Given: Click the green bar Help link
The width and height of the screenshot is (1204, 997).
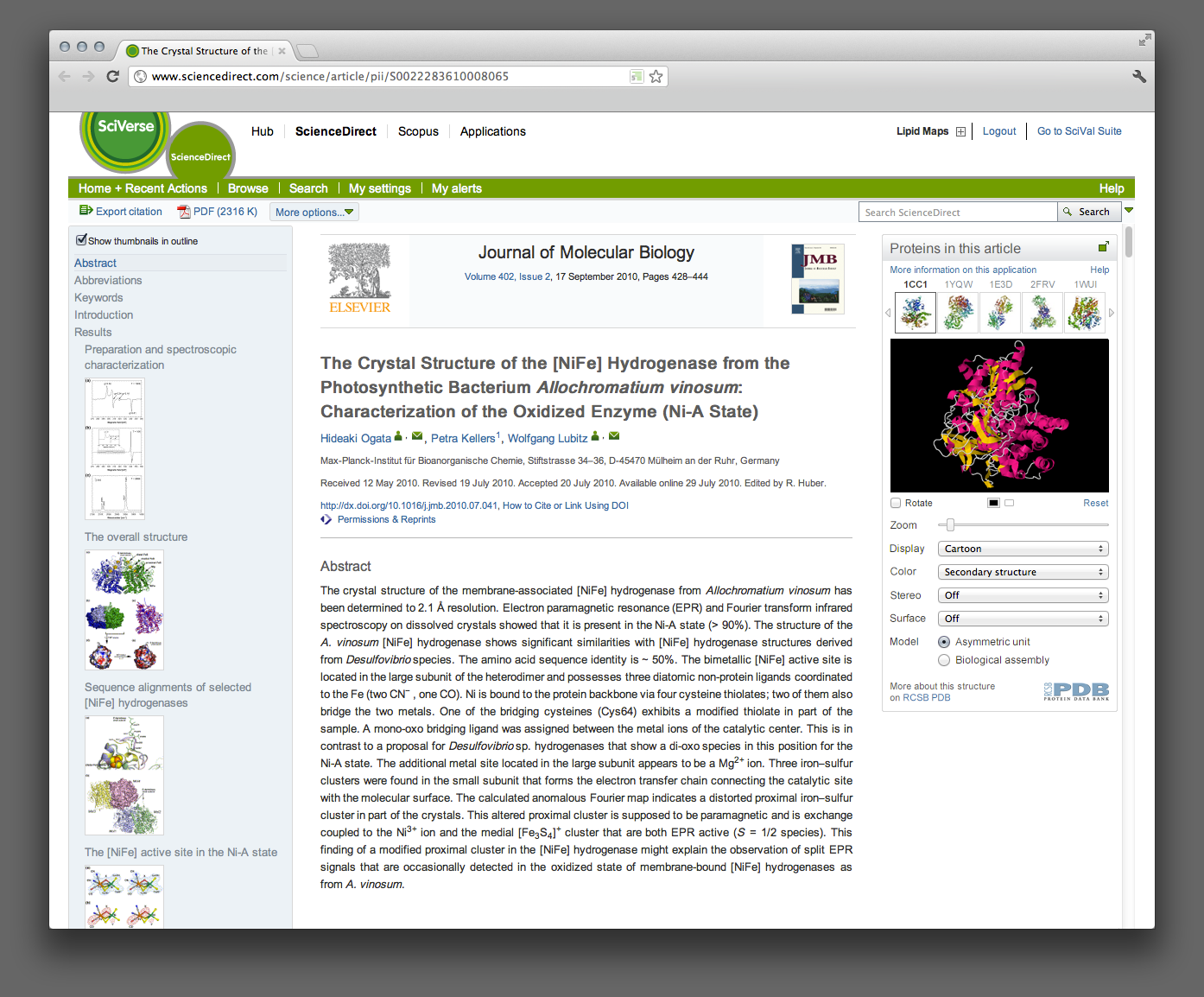Looking at the screenshot, I should pos(1112,188).
